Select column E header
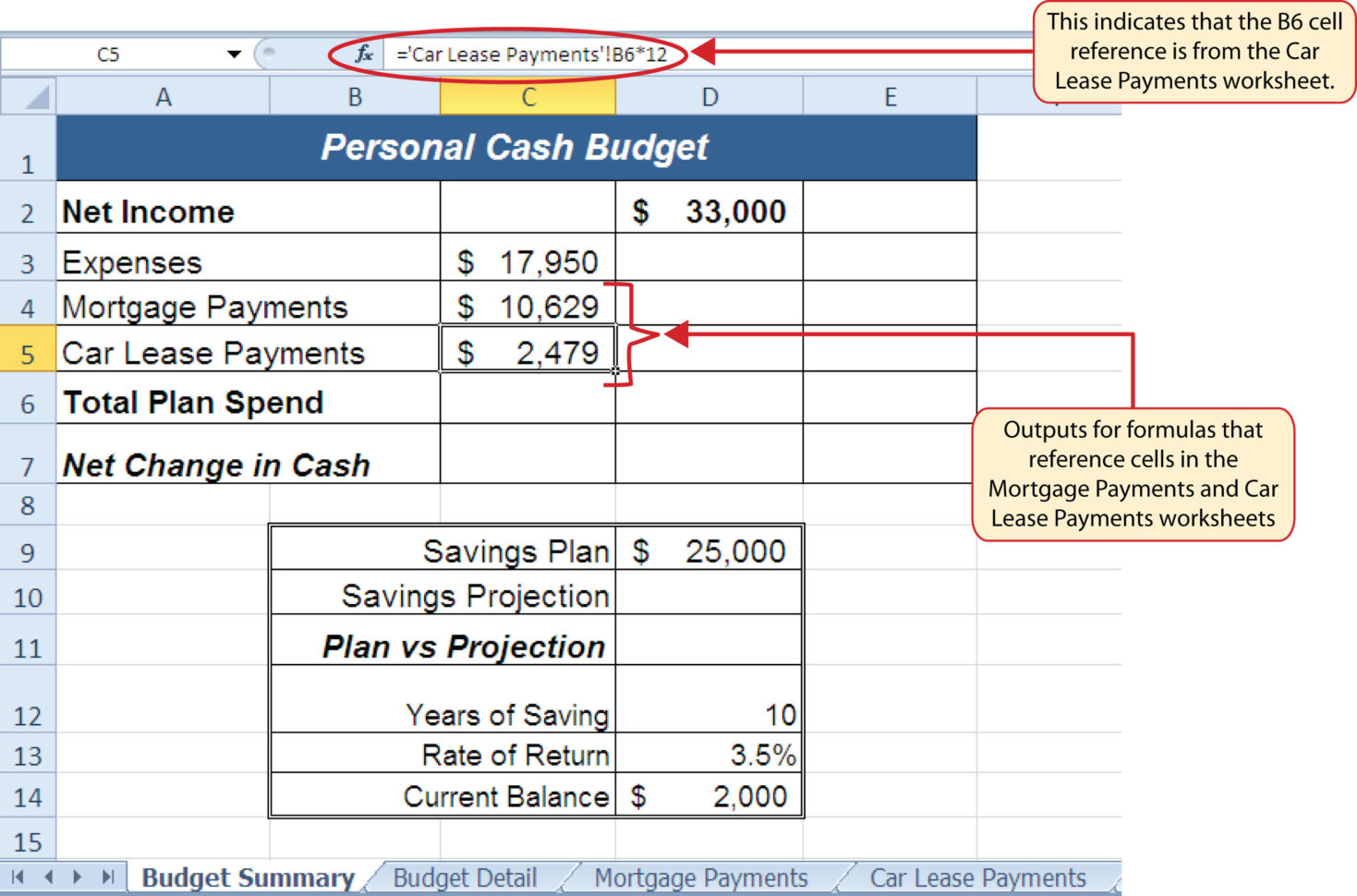1357x896 pixels. pyautogui.click(x=890, y=96)
